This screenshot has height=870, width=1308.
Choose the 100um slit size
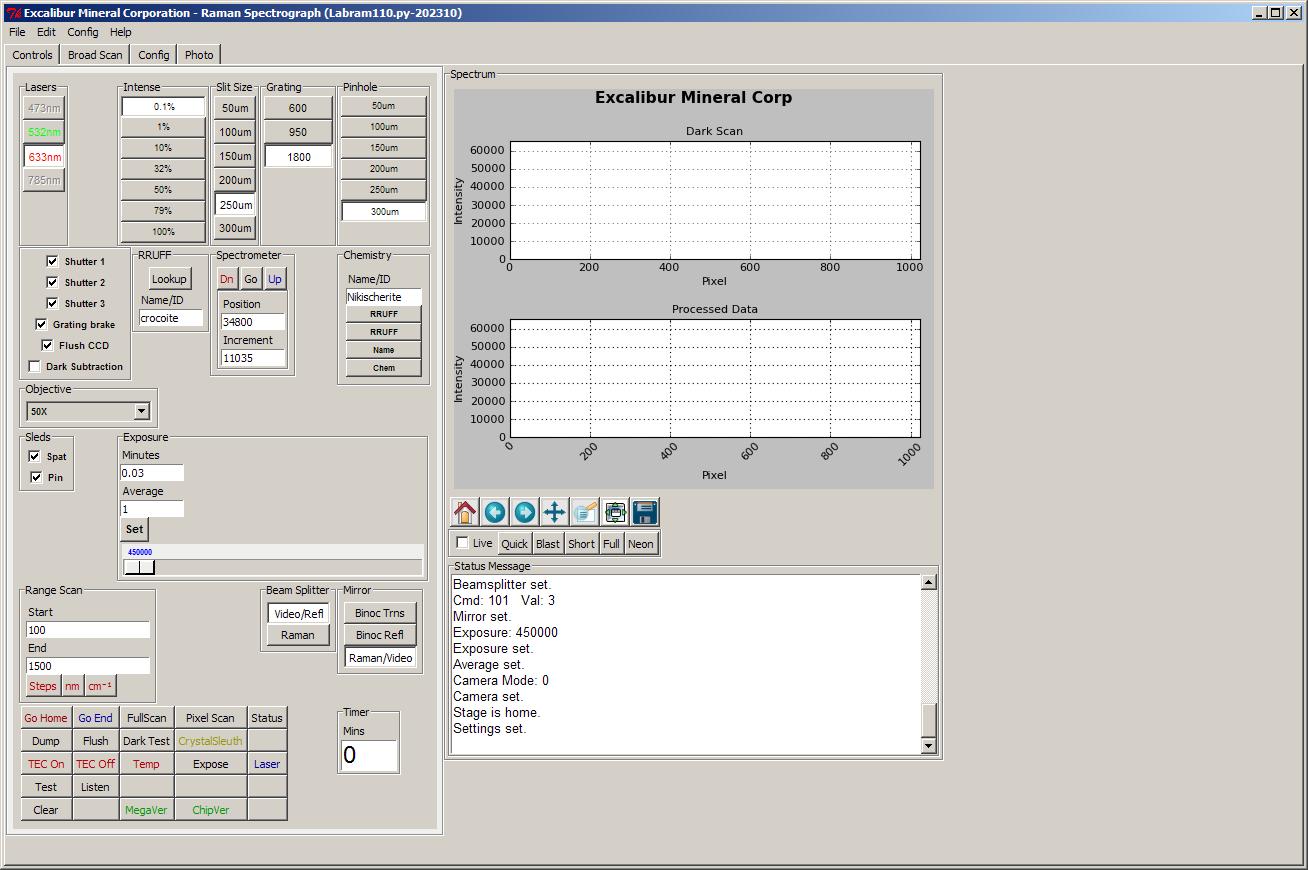point(235,132)
